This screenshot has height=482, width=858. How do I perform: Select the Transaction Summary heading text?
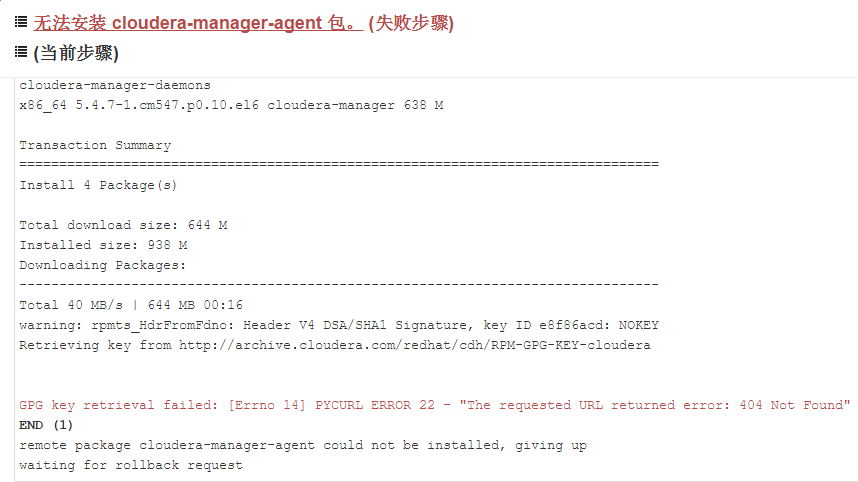point(95,146)
